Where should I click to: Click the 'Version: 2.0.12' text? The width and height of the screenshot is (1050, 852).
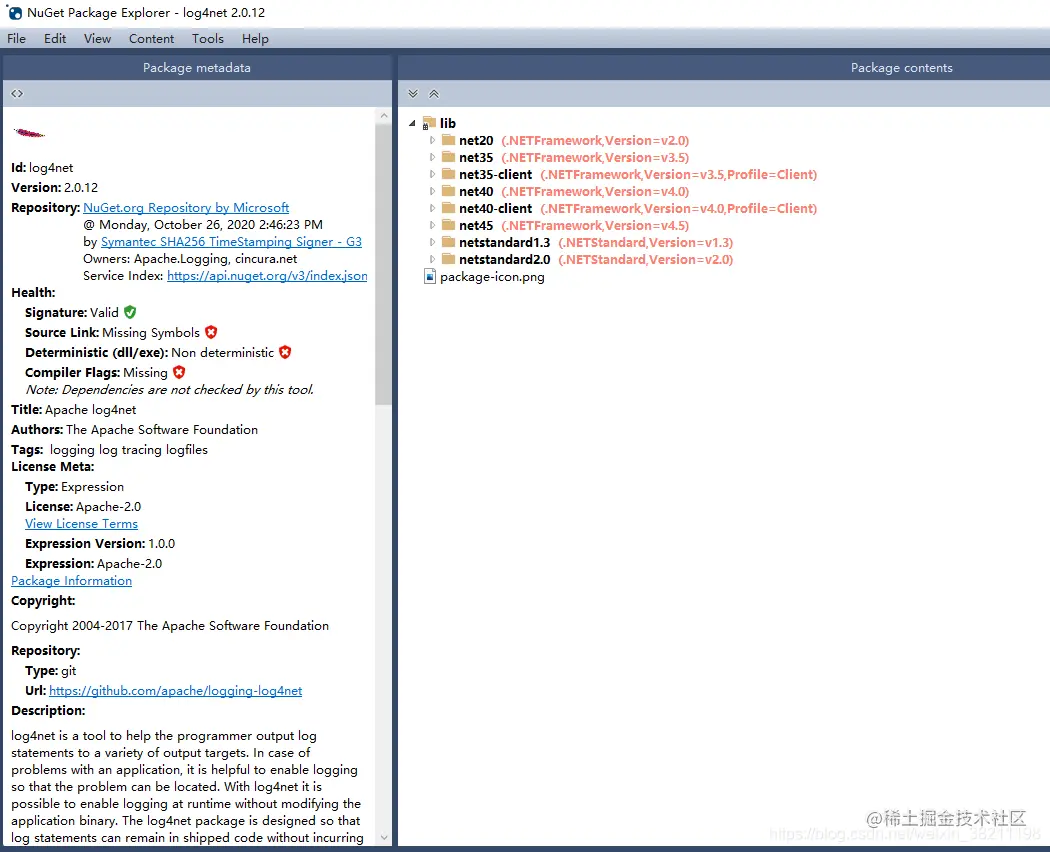pos(54,188)
